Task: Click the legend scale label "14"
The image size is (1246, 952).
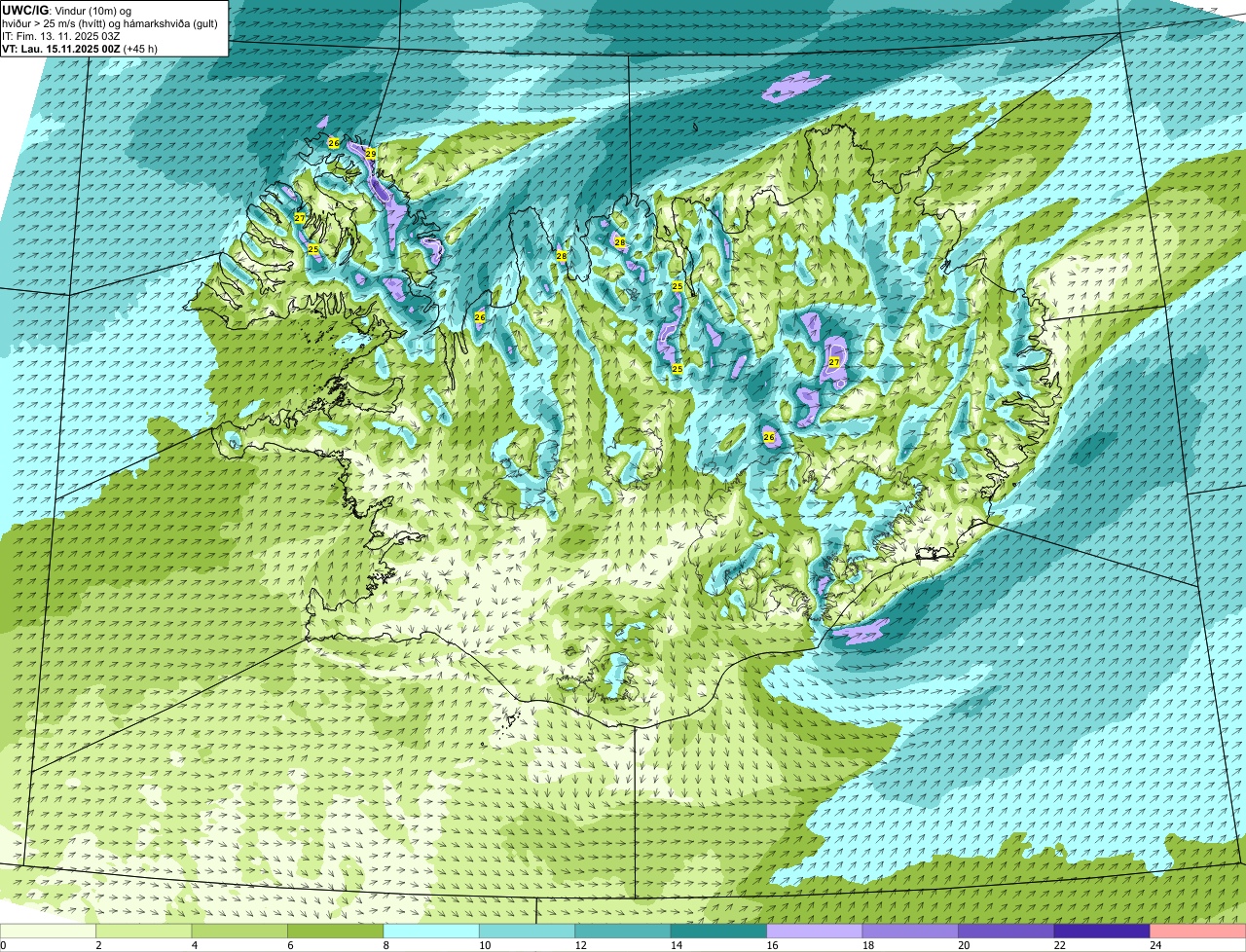Action: pyautogui.click(x=677, y=944)
